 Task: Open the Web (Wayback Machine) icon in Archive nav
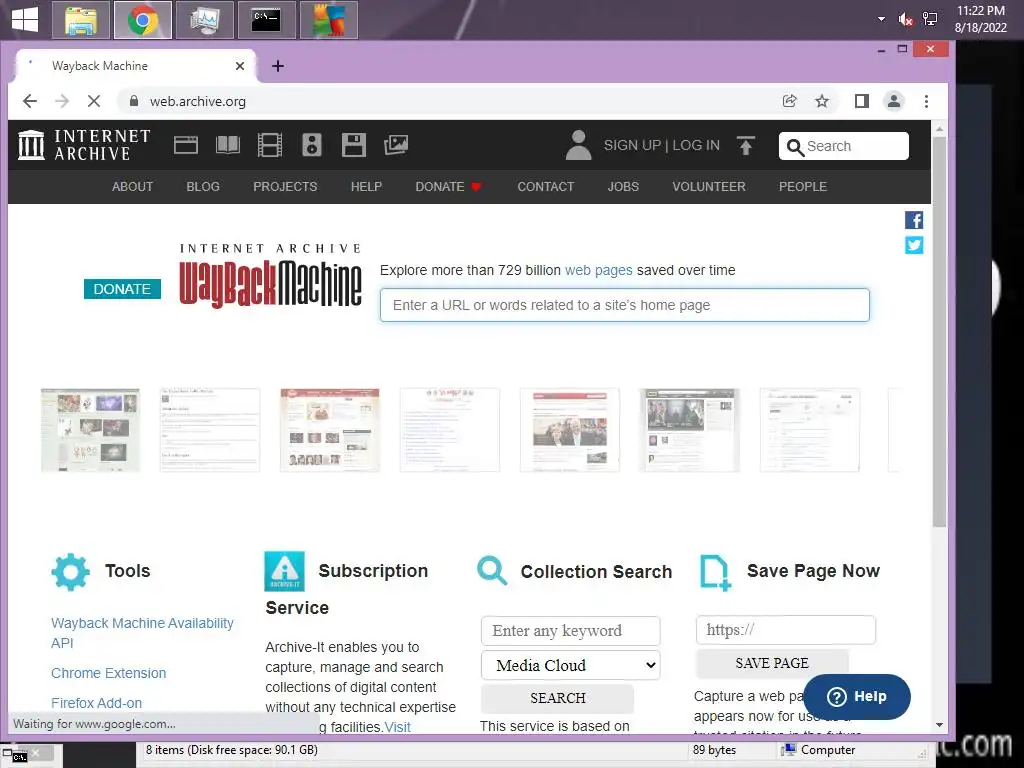tap(185, 145)
